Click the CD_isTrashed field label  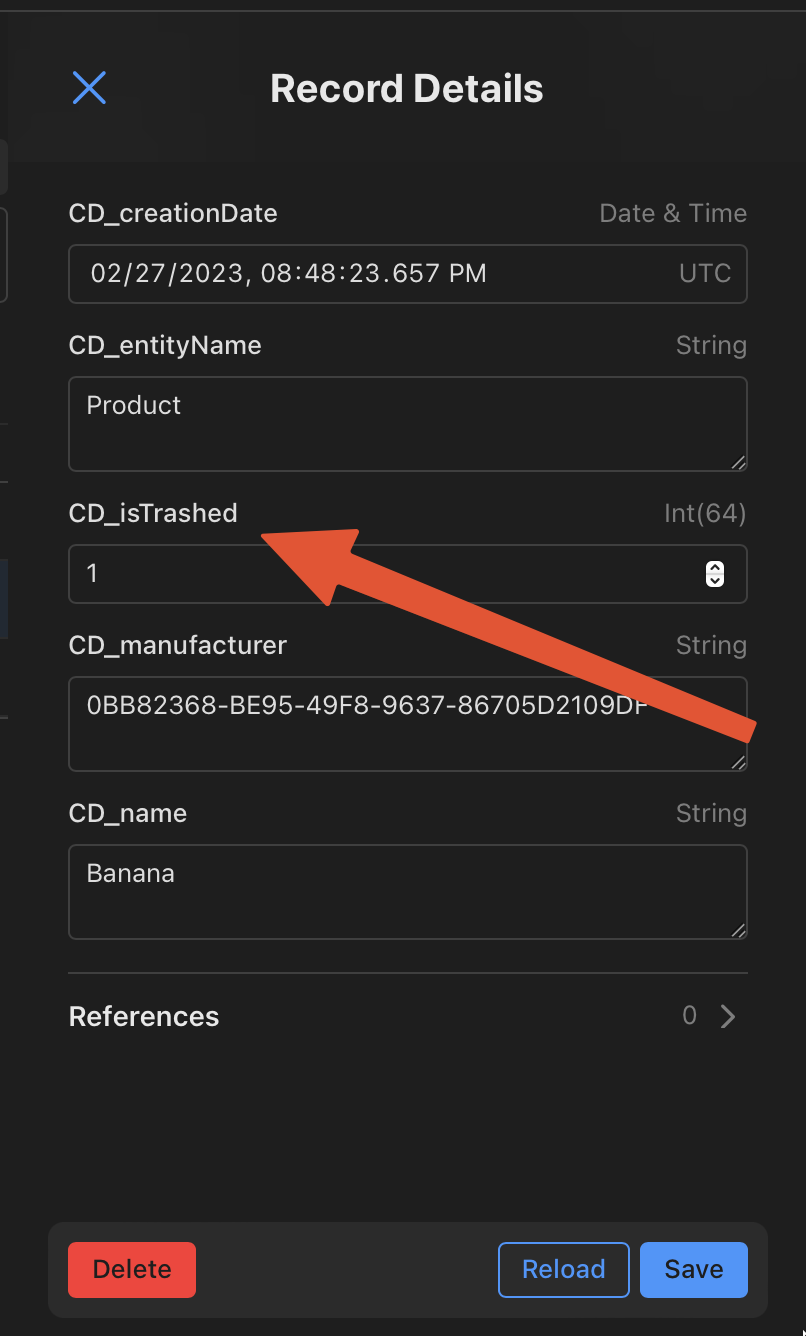tap(153, 513)
